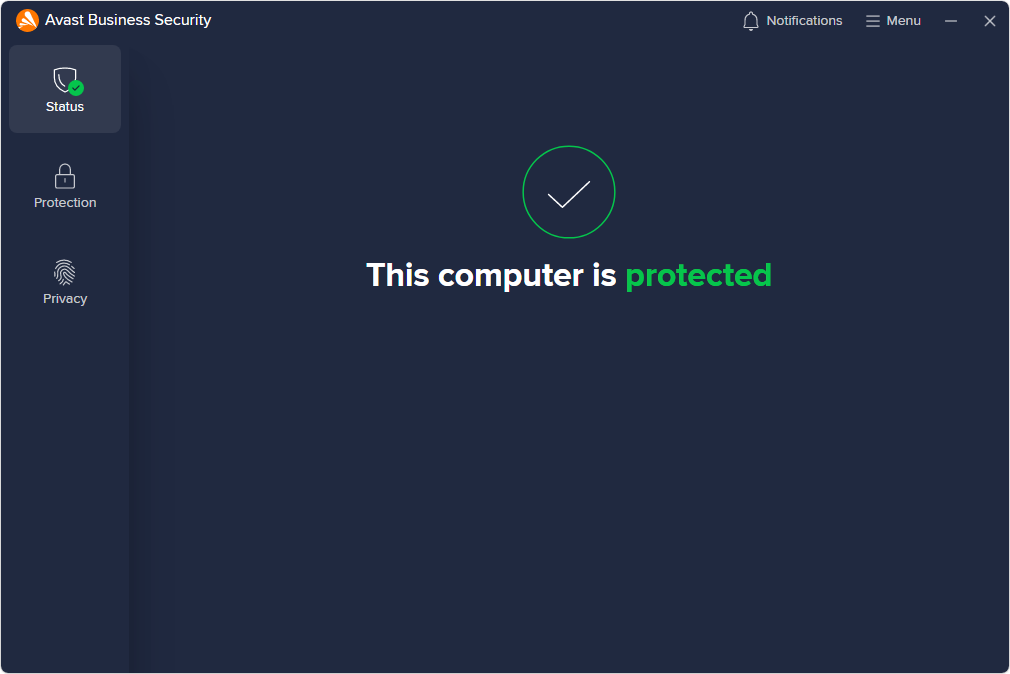Close the Avast Business Security window
The image size is (1010, 674).
tap(990, 21)
